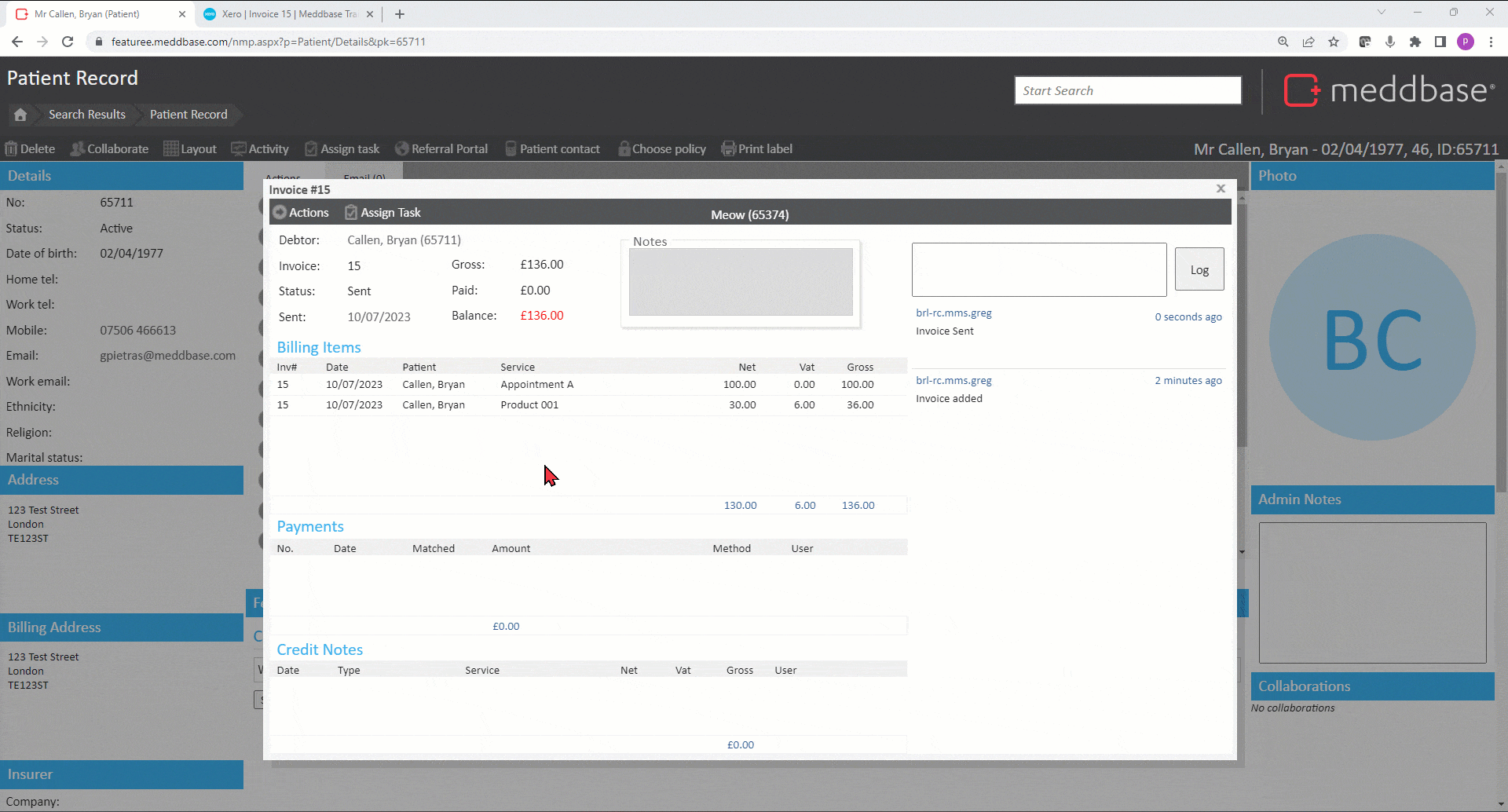This screenshot has height=812, width=1508.
Task: Open the Choose policy option
Action: 661,149
